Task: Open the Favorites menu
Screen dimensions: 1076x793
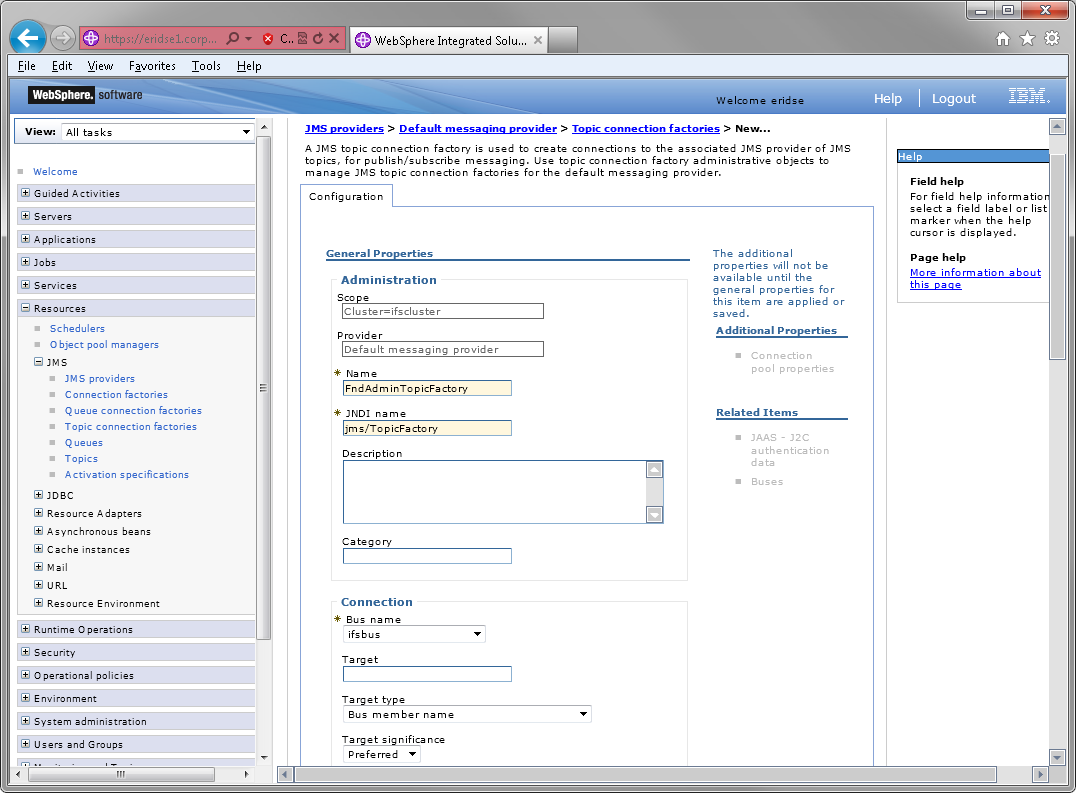Action: [152, 66]
